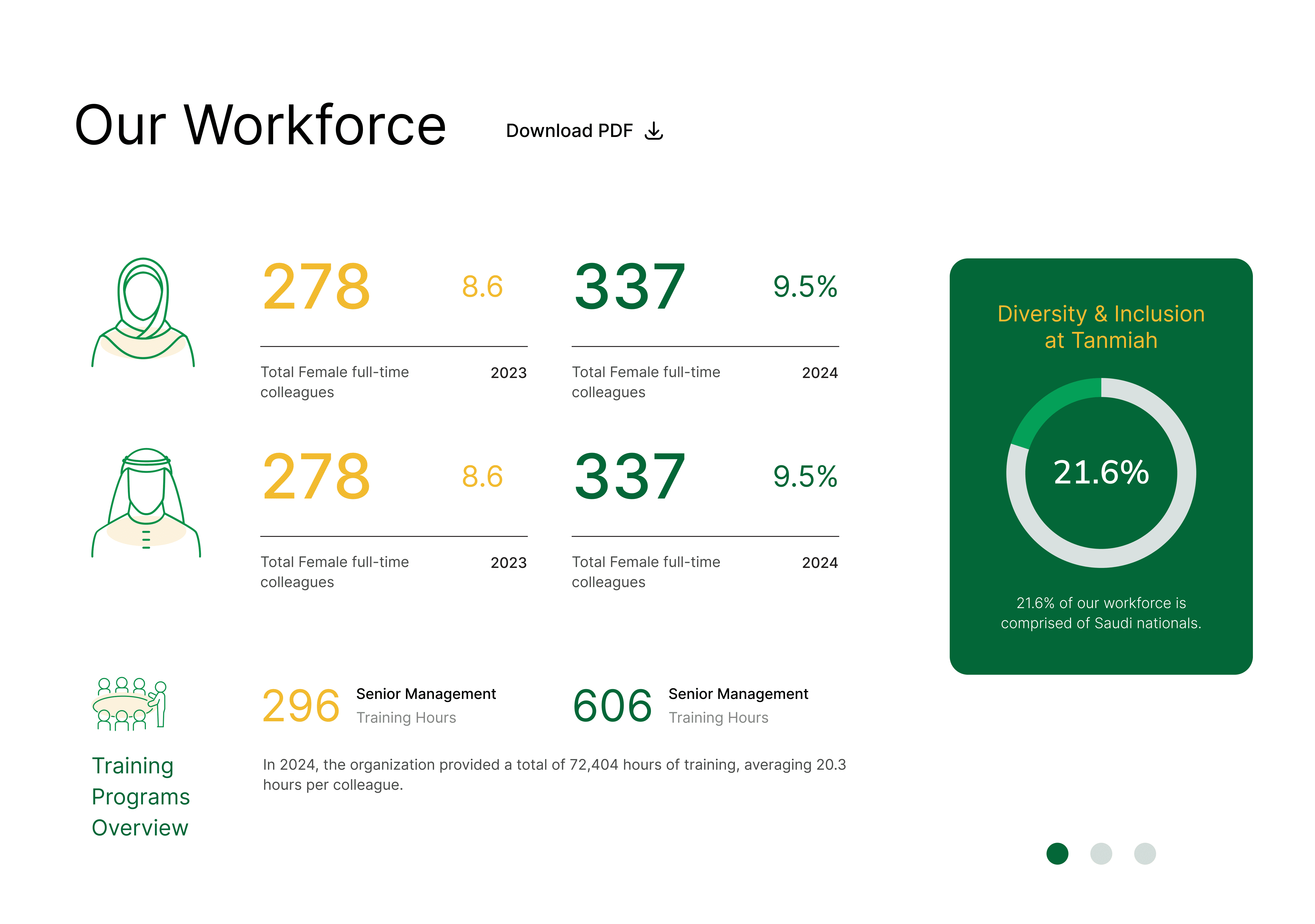Click the woman in hijab icon

pyautogui.click(x=143, y=312)
